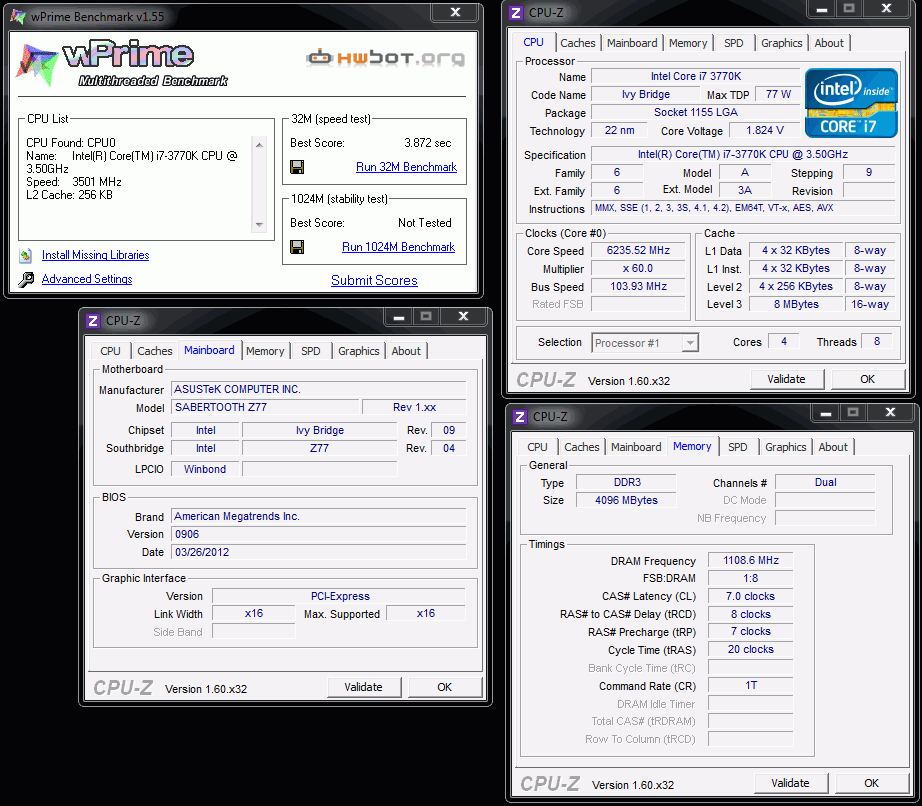Click the Command Rate 1T value
The height and width of the screenshot is (806, 922).
[750, 685]
